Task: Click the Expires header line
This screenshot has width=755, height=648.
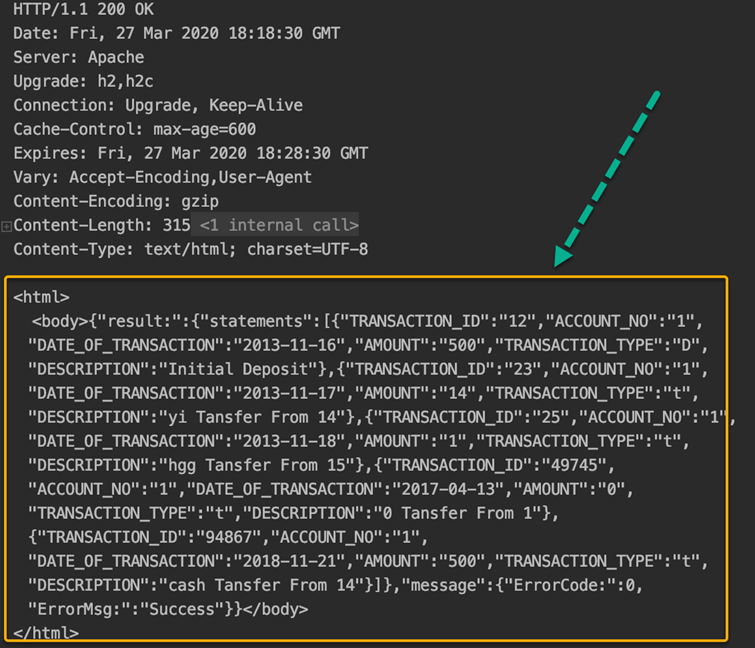Action: pos(191,153)
